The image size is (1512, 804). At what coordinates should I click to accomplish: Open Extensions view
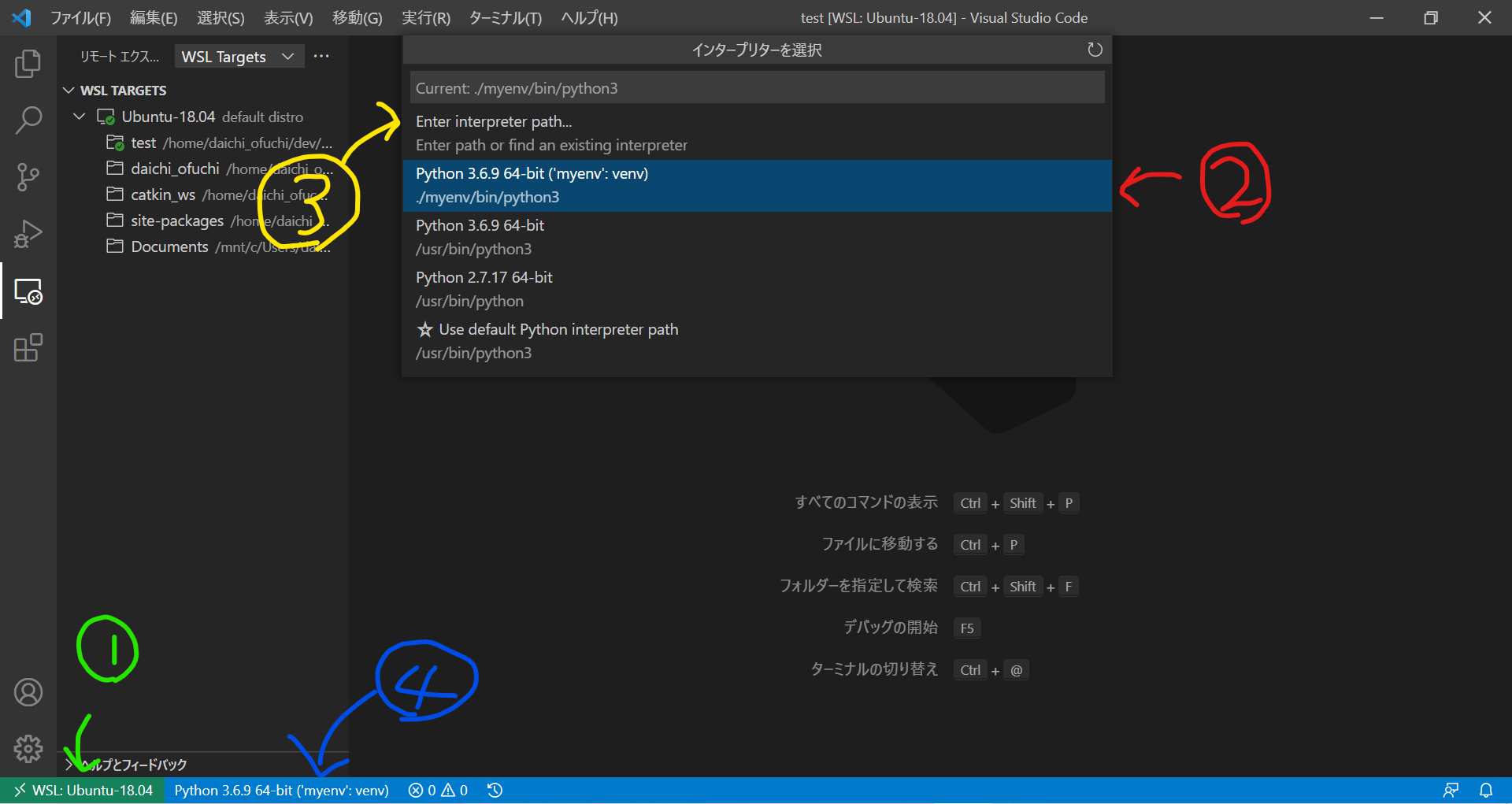pos(28,347)
